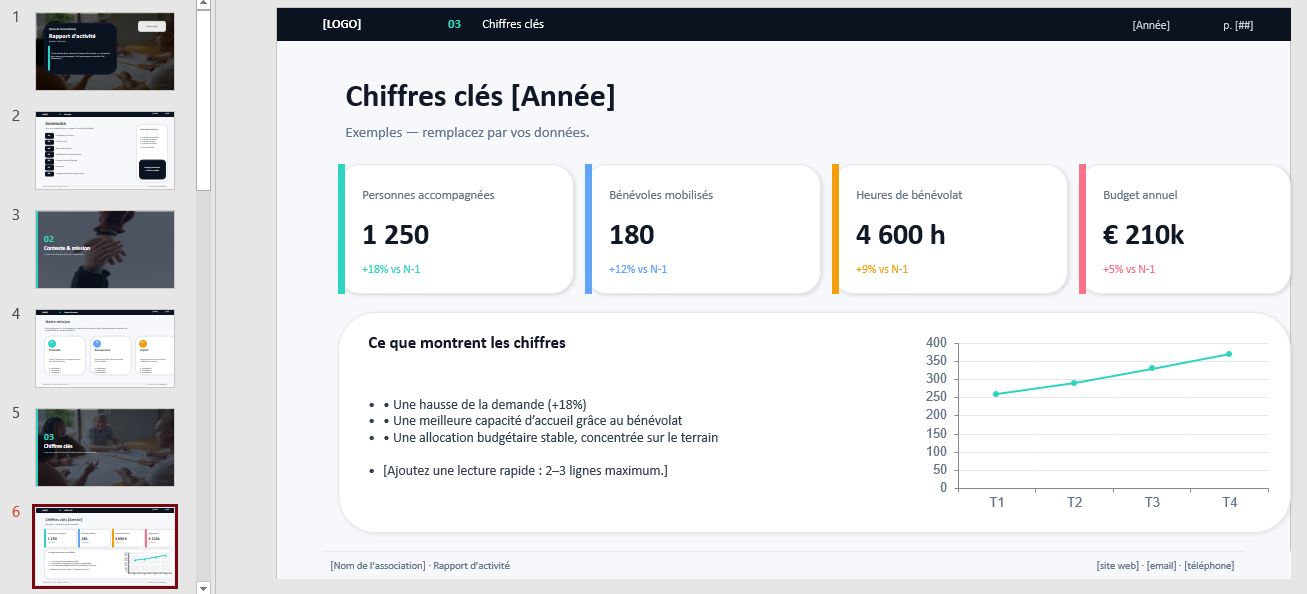Click the "Personnes accompagnées" card label

click(x=428, y=195)
